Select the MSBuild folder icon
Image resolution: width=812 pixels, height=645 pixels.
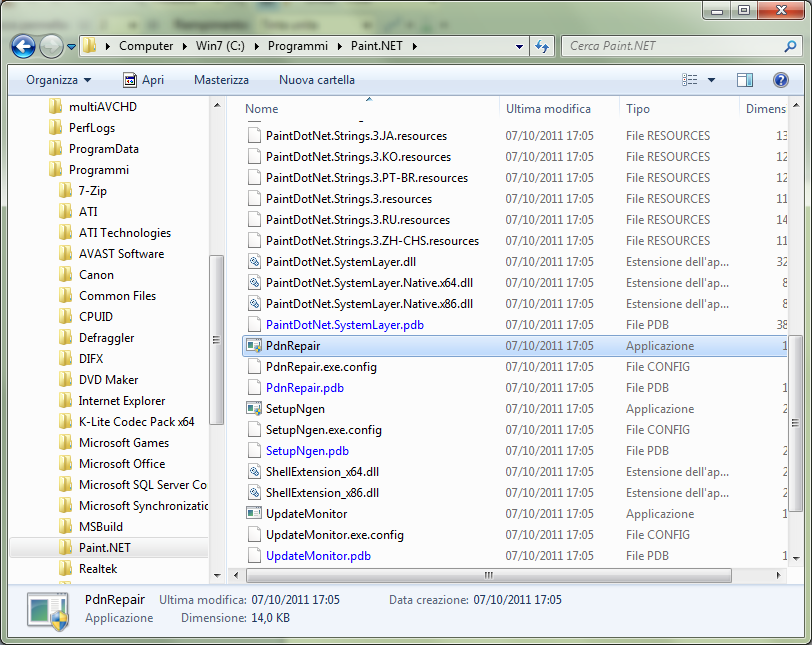[x=65, y=526]
